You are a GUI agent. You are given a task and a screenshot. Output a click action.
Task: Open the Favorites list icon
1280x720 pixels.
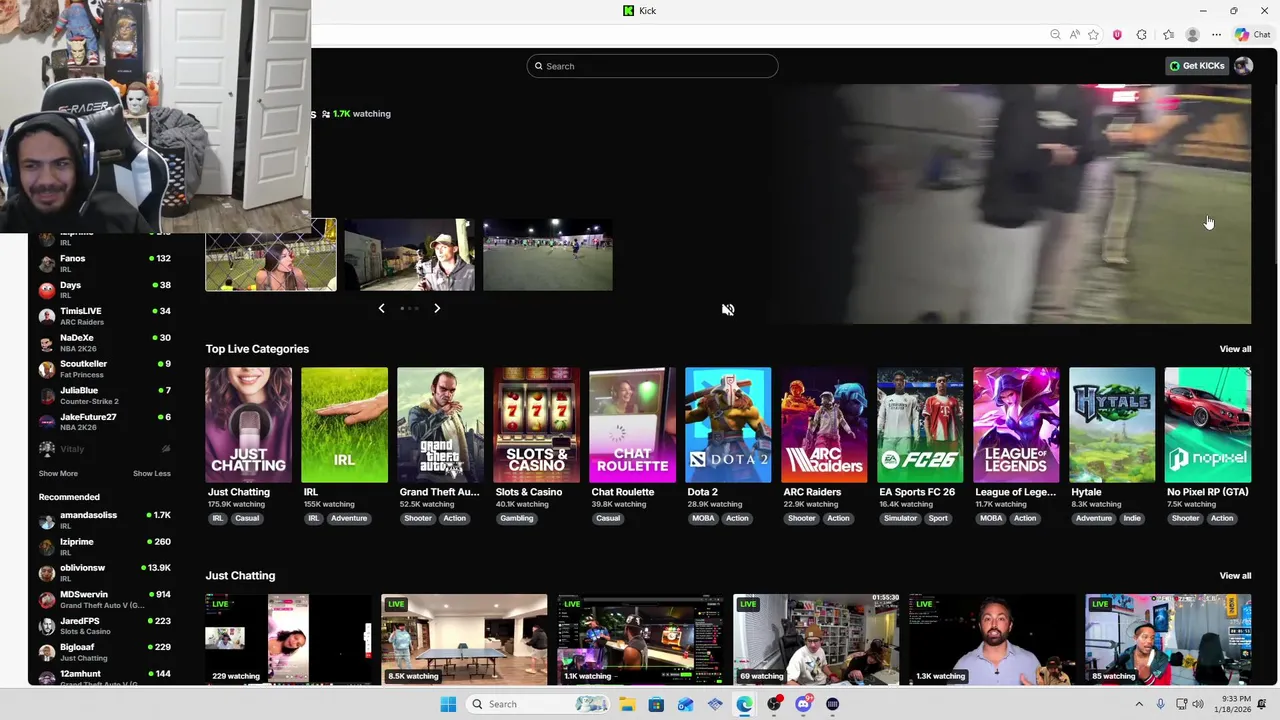pyautogui.click(x=1168, y=35)
